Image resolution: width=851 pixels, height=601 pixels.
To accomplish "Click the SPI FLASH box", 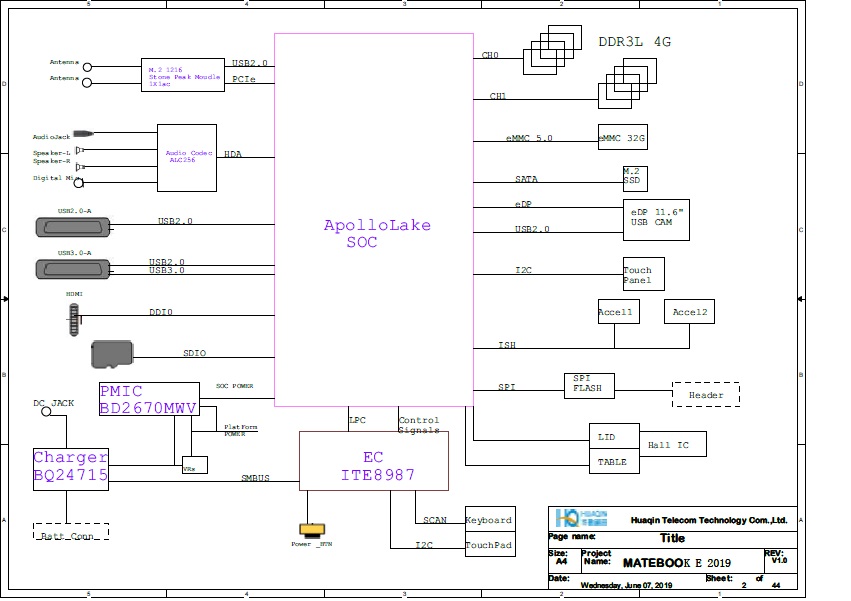I will 589,384.
